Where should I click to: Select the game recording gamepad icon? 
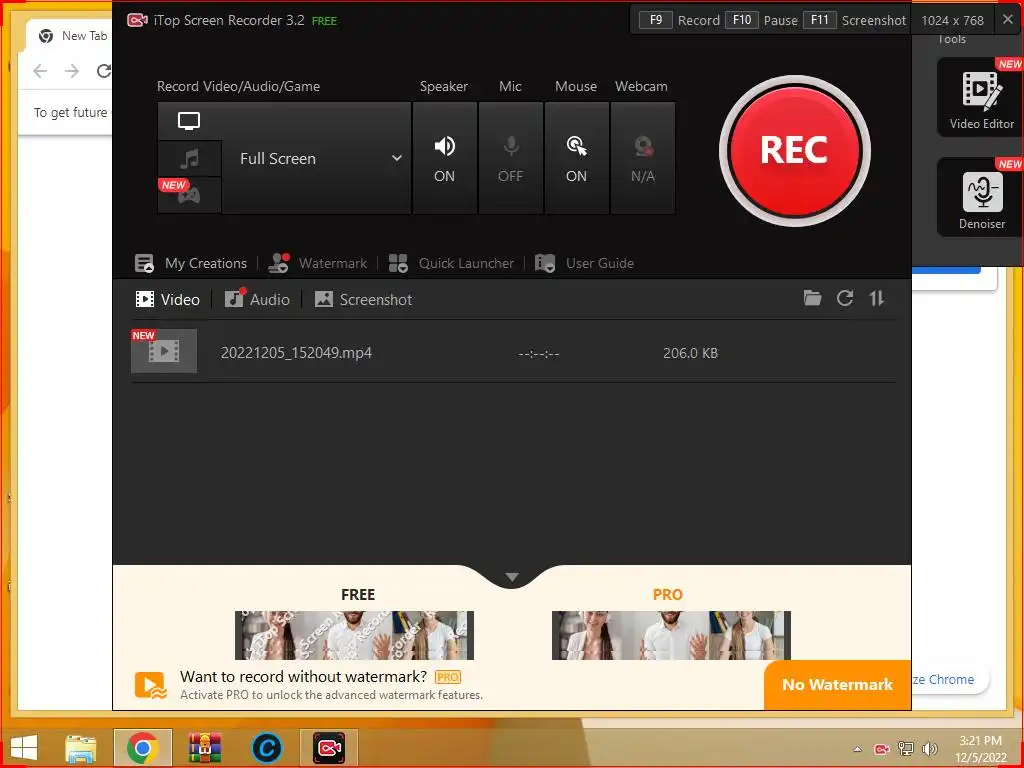(189, 195)
